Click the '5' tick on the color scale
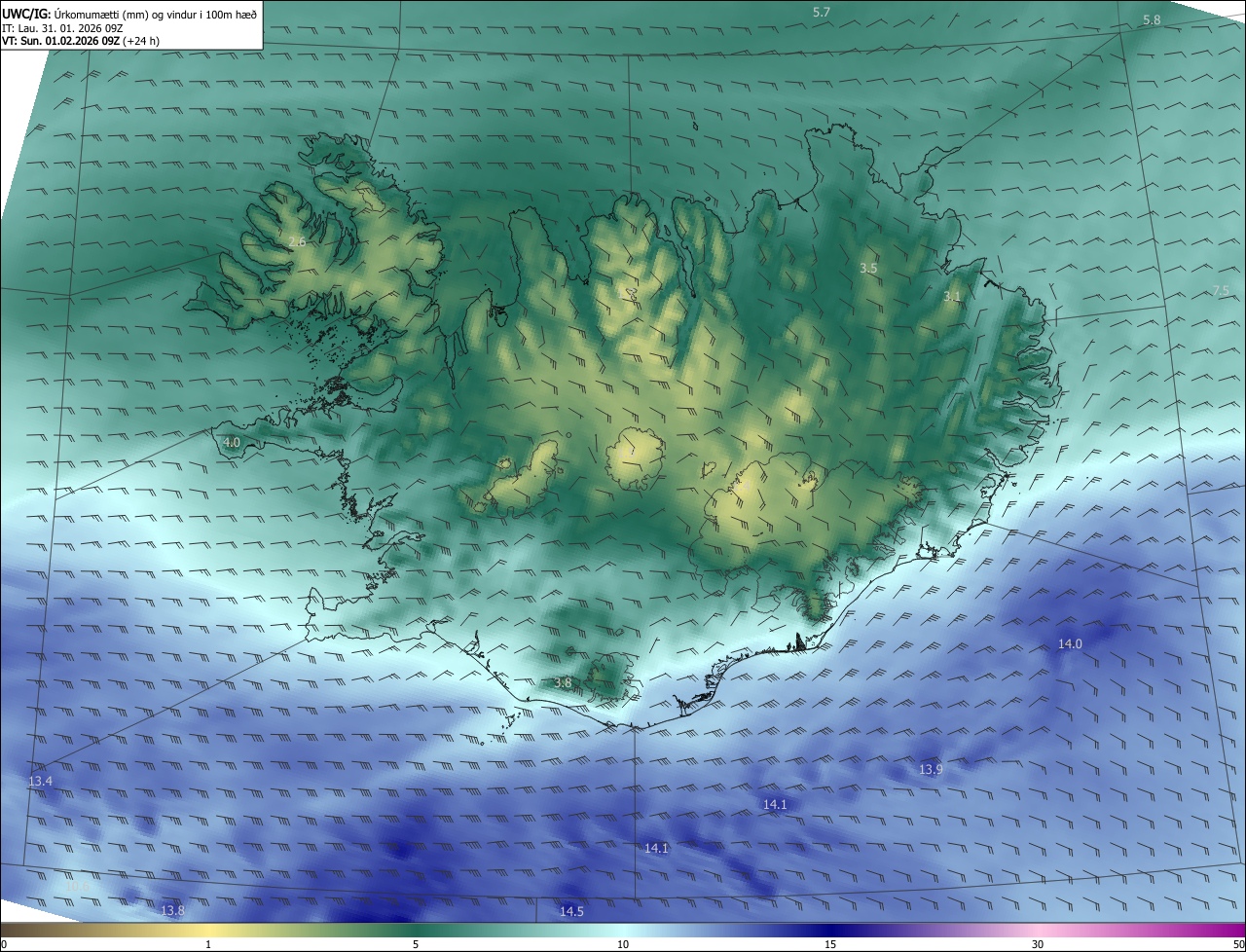Screen dimensions: 1246x952 coord(416,944)
